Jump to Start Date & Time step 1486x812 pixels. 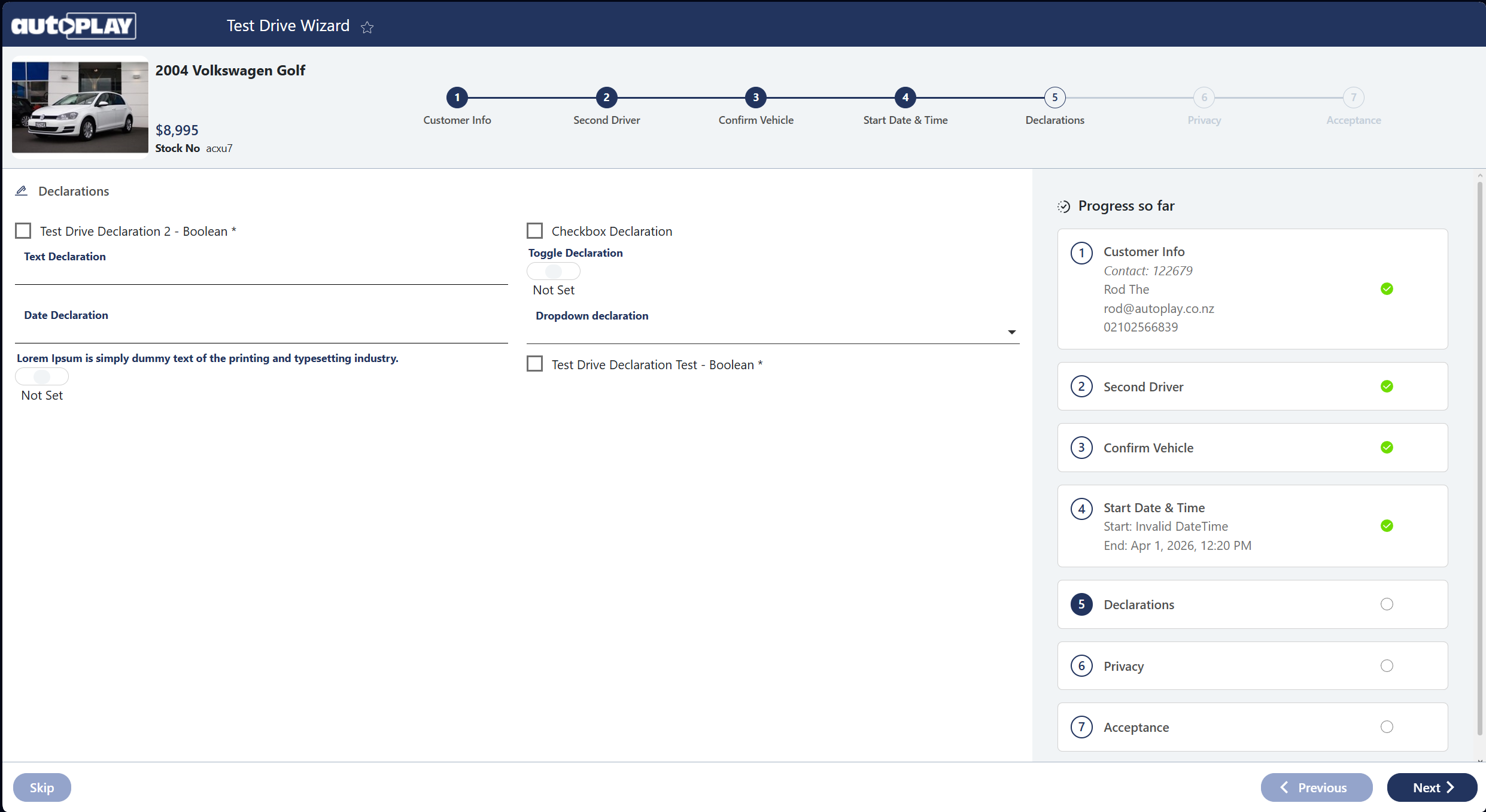pyautogui.click(x=905, y=98)
